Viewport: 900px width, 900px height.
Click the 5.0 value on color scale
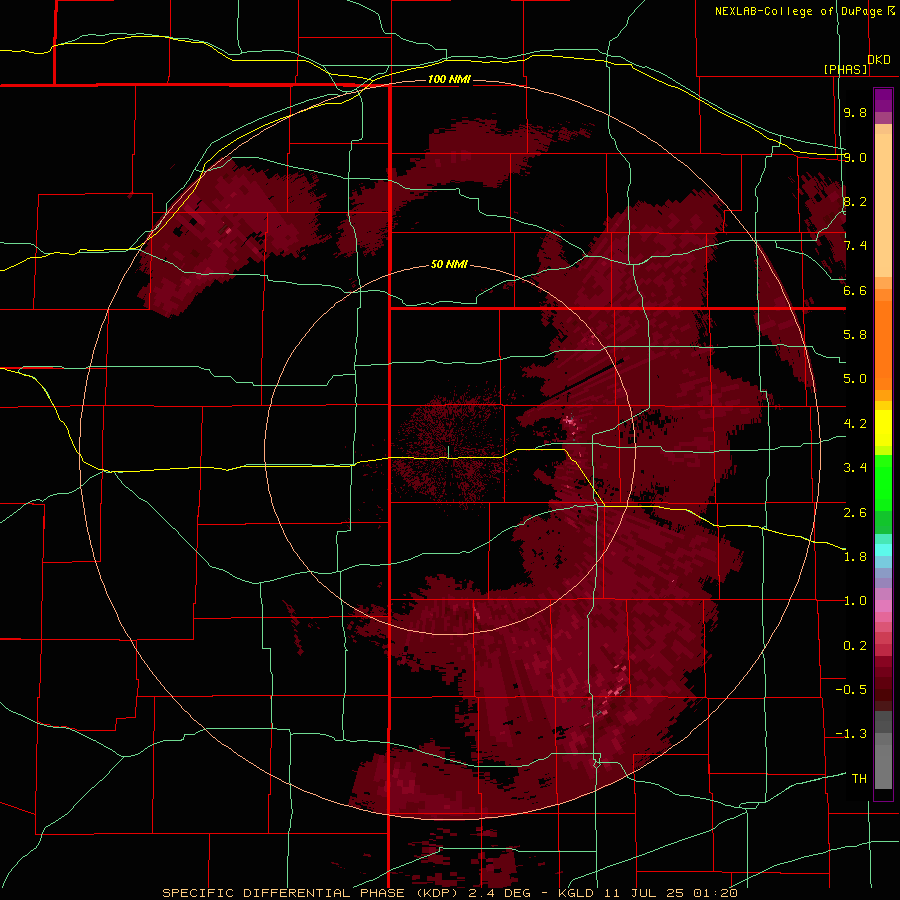[x=855, y=379]
